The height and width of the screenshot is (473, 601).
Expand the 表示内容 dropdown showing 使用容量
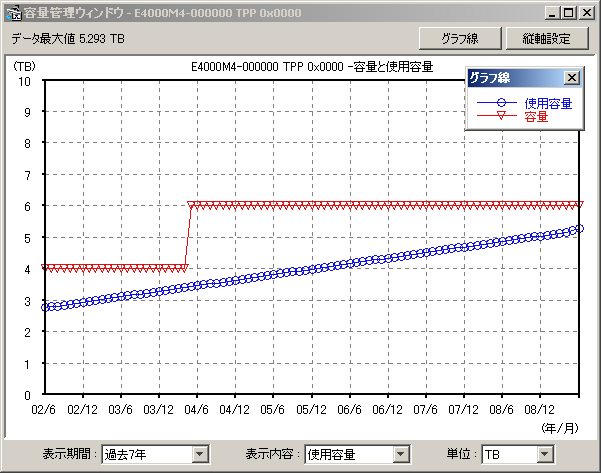(x=357, y=454)
